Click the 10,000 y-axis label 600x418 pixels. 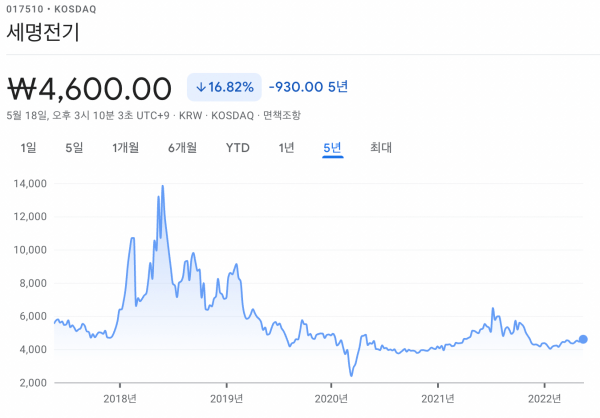[x=30, y=250]
